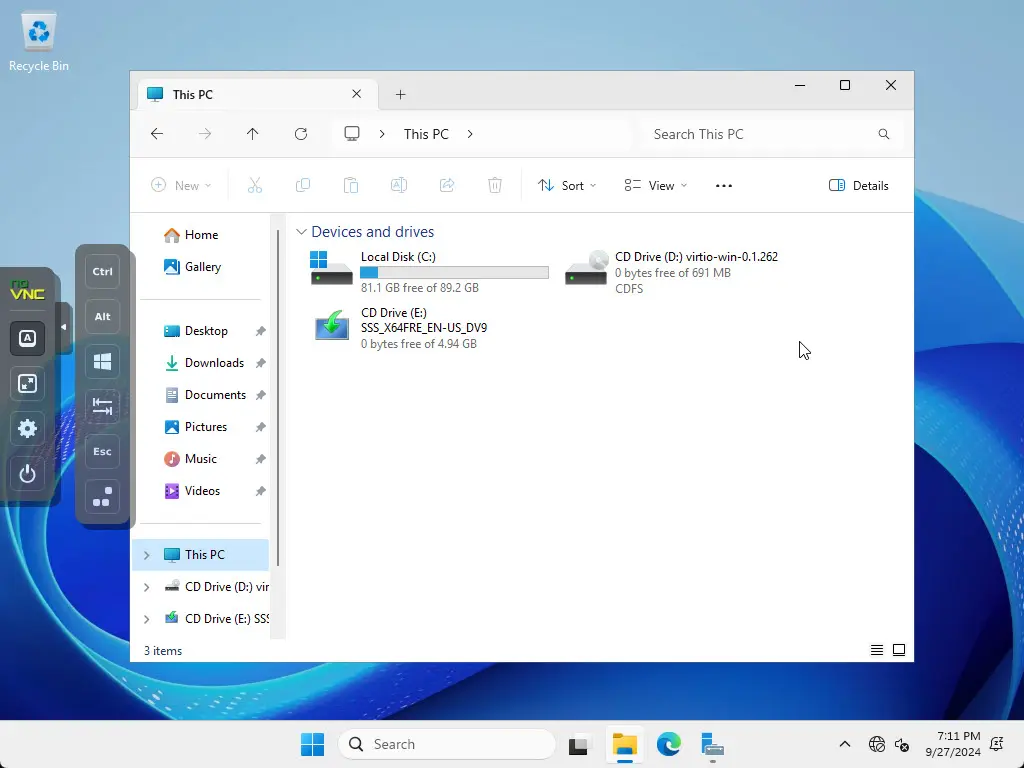
Task: Toggle the Ctrl key in noVNC
Action: pos(102,272)
